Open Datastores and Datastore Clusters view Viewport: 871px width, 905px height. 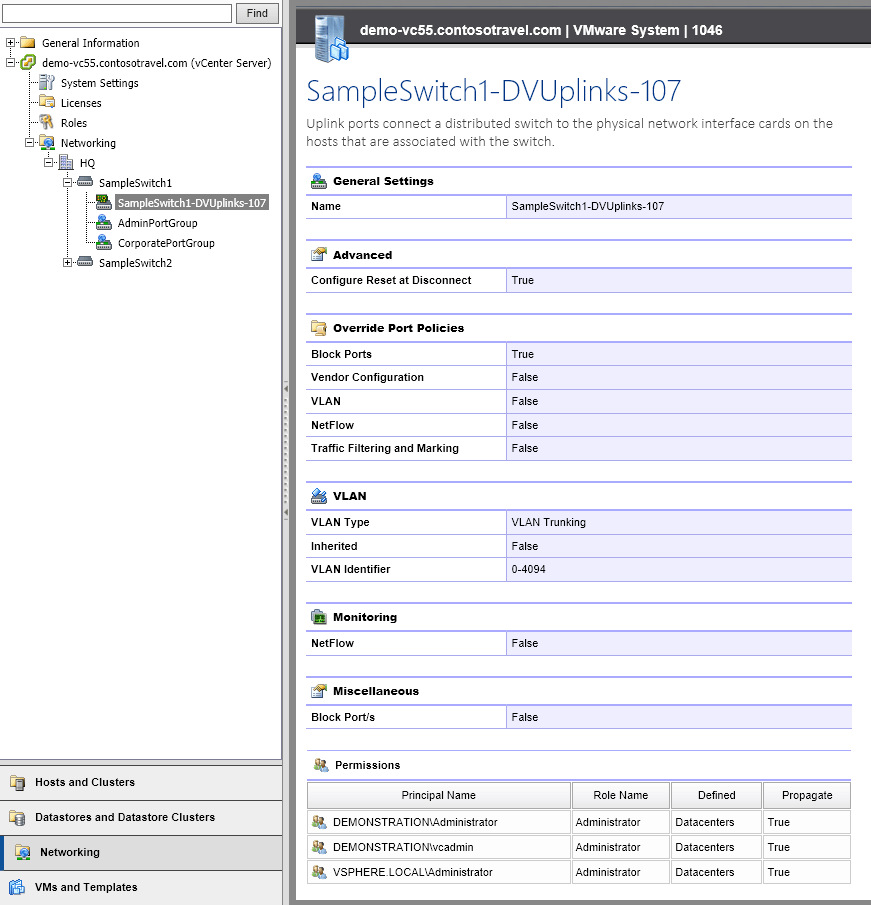click(141, 818)
